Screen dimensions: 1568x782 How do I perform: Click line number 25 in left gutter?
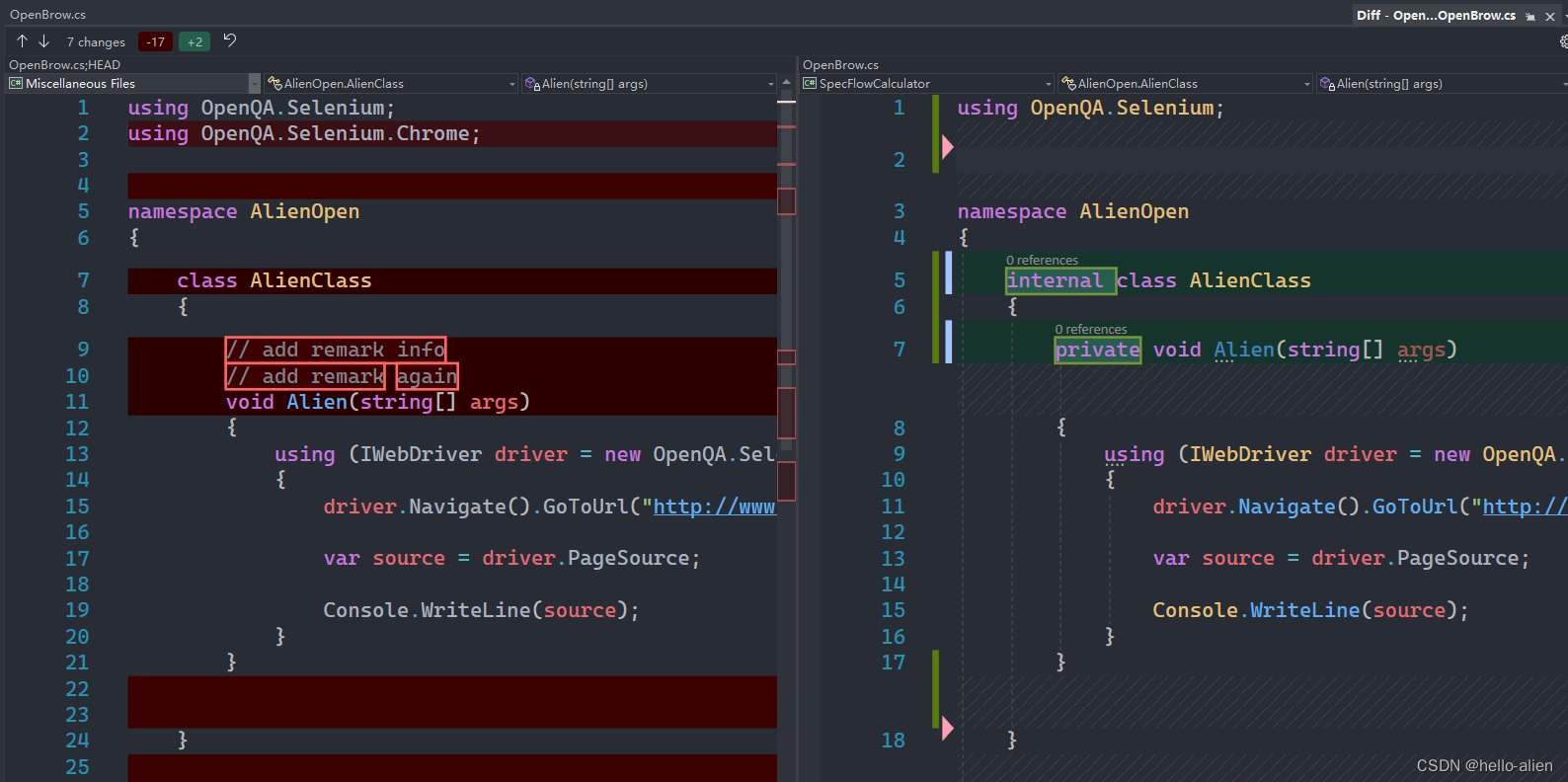click(x=77, y=767)
